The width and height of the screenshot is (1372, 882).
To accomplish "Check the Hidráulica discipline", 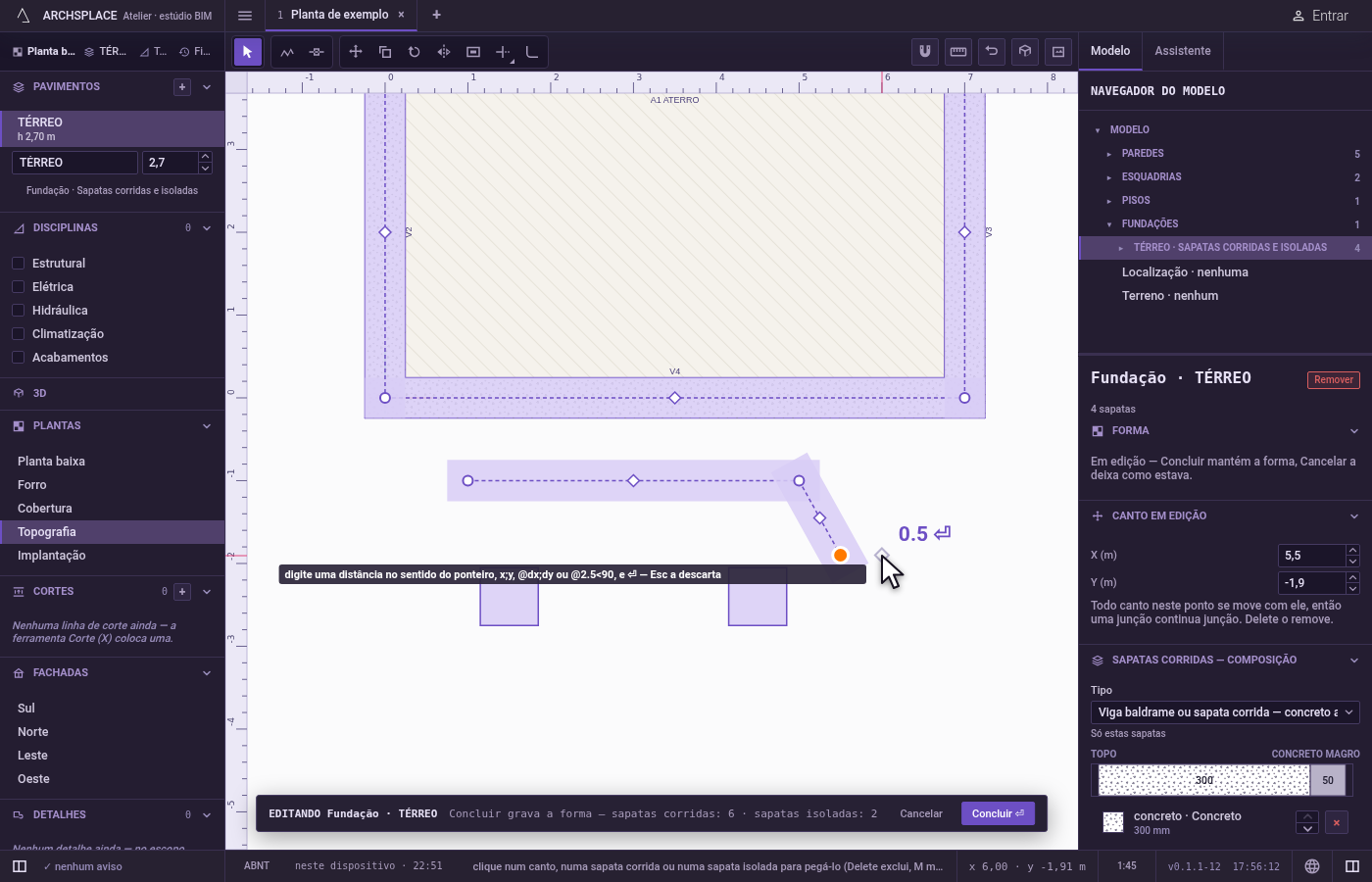I will [x=18, y=311].
